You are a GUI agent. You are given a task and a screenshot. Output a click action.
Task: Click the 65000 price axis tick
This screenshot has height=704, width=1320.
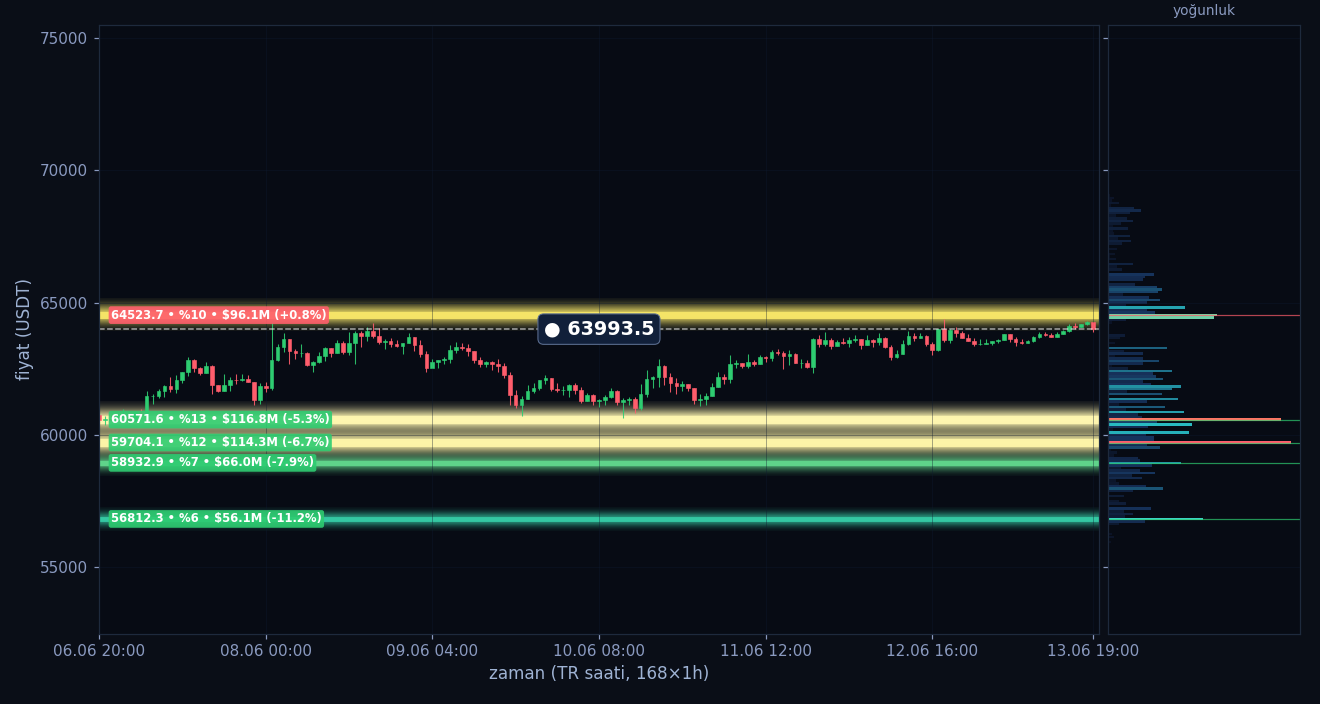64,303
